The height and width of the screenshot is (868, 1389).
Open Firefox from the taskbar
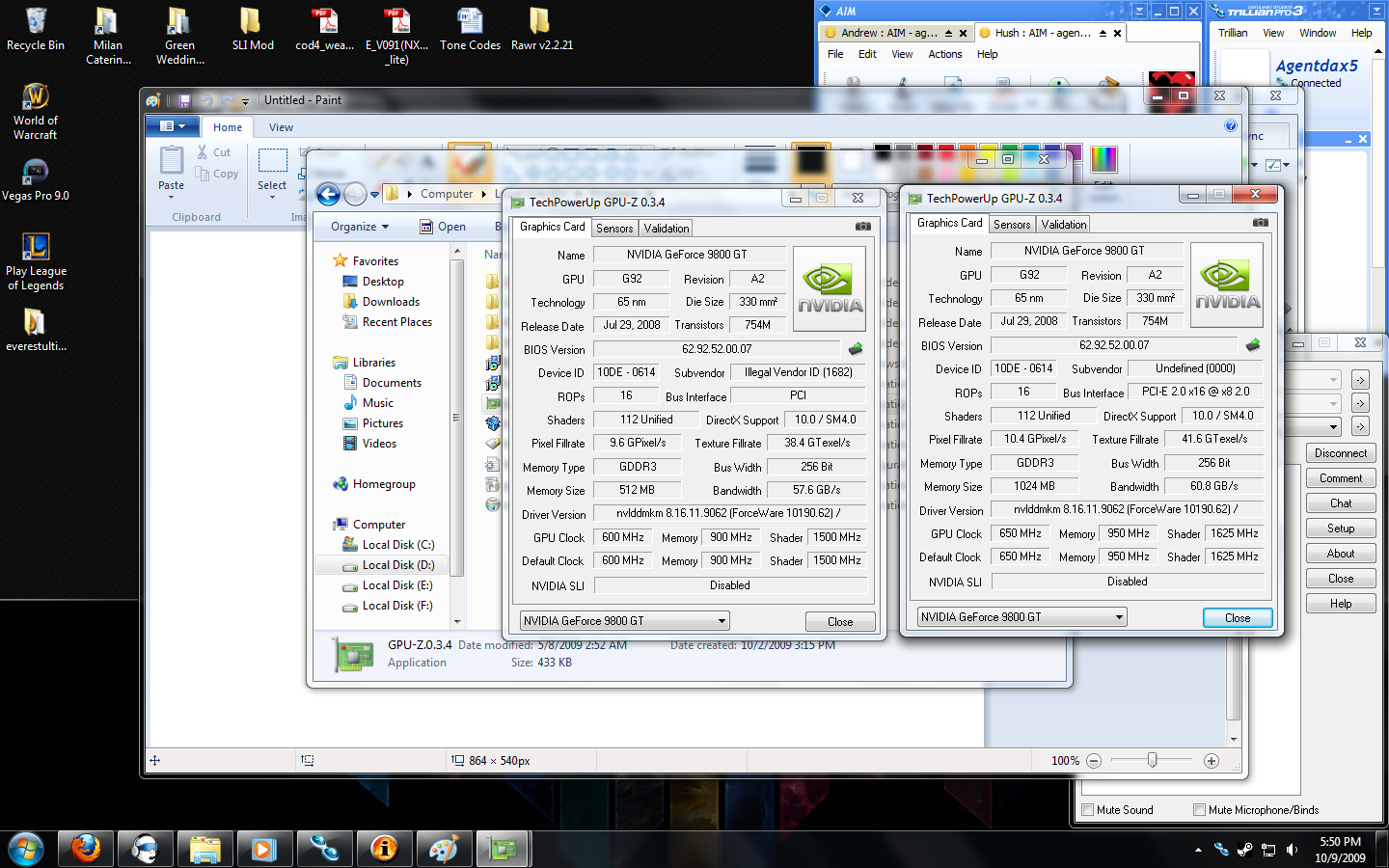click(86, 849)
